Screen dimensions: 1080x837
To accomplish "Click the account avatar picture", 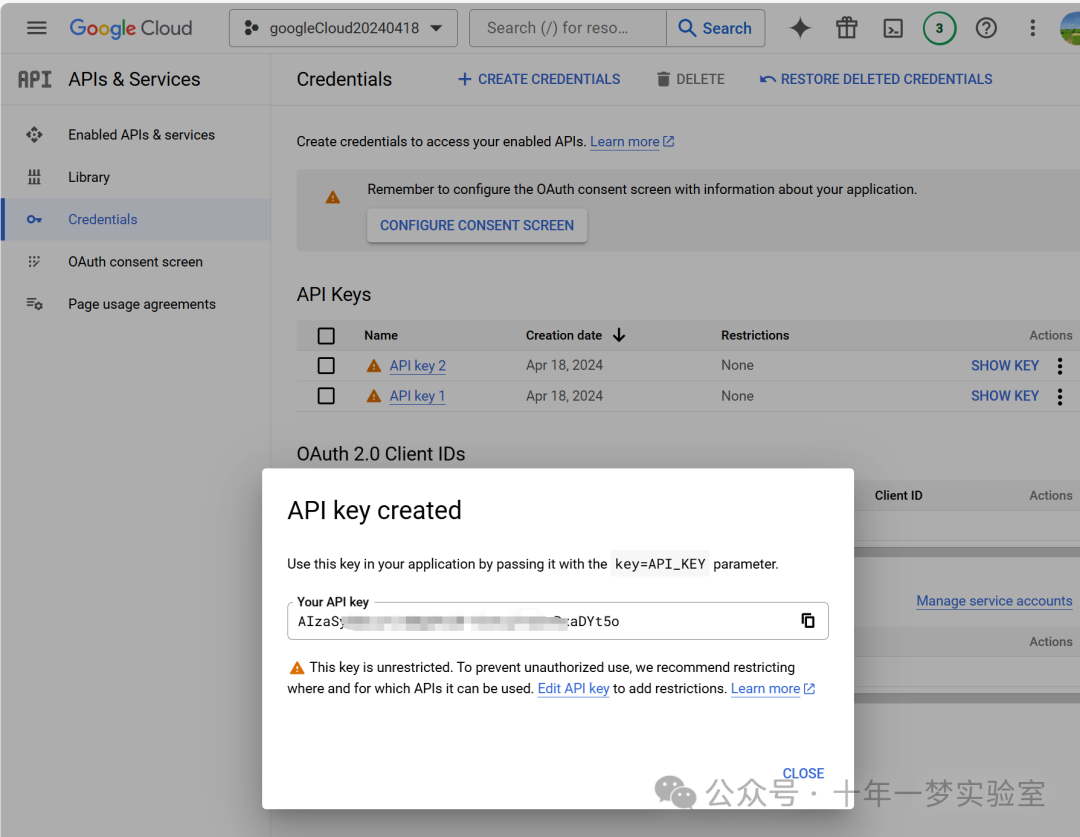I will coord(1070,28).
